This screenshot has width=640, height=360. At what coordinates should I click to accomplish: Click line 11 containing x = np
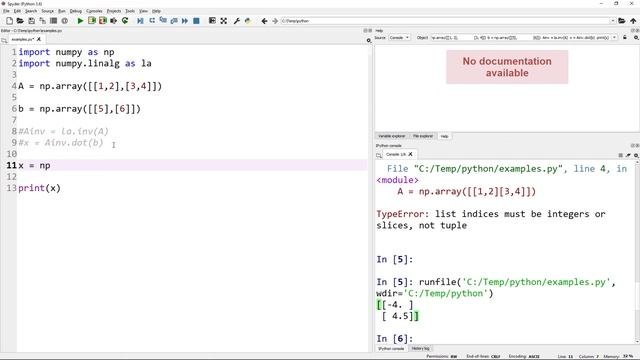pyautogui.click(x=192, y=165)
